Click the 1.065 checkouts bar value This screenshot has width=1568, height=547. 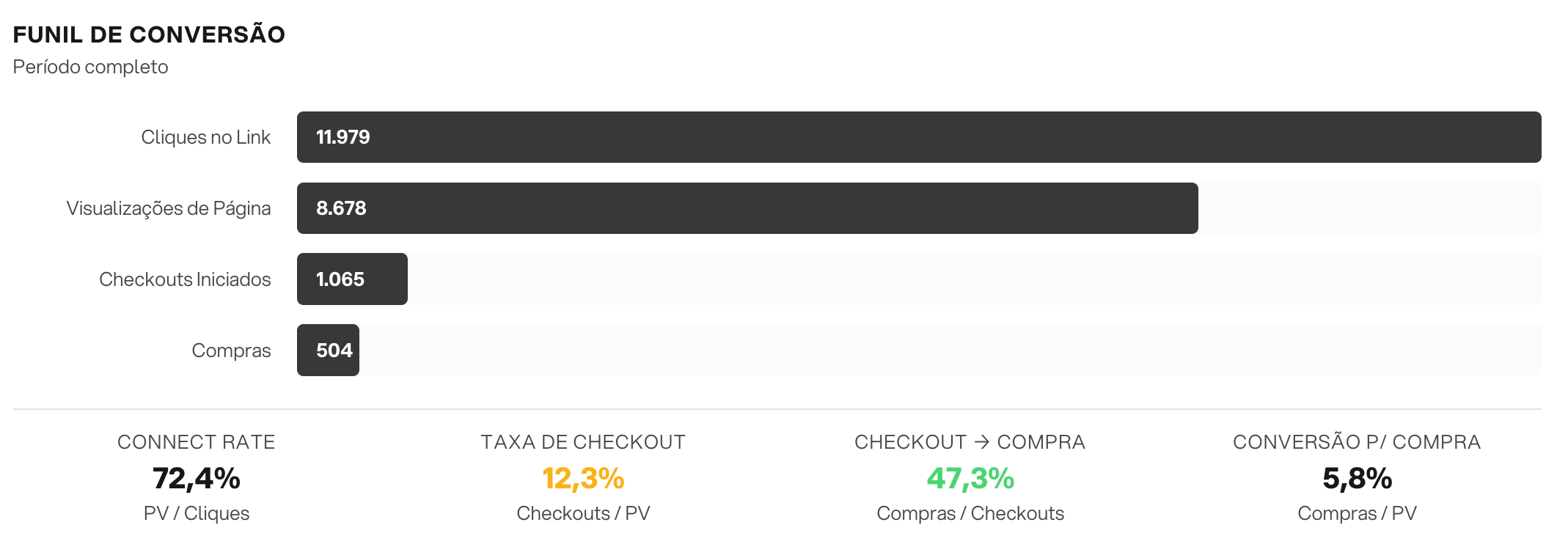340,279
